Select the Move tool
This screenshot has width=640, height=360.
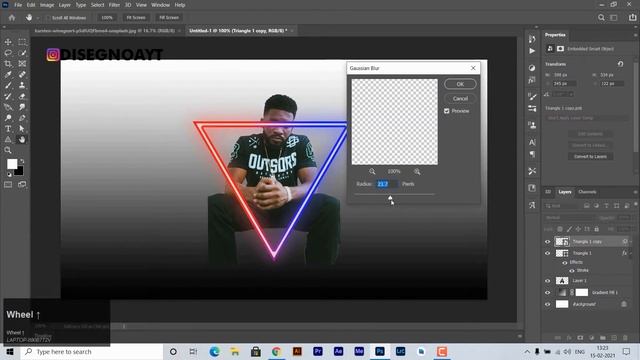(x=8, y=42)
